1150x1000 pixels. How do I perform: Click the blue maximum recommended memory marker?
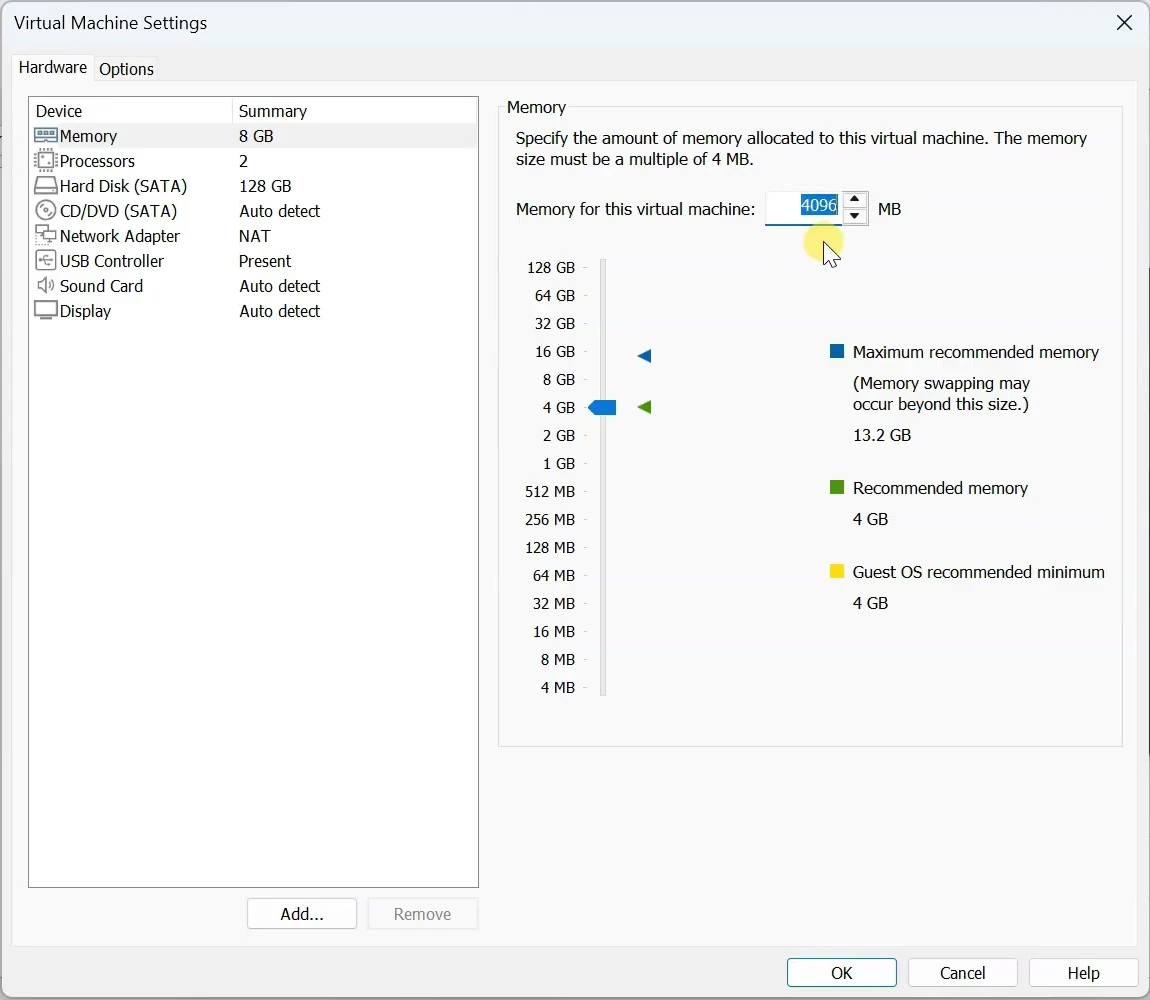(x=644, y=356)
